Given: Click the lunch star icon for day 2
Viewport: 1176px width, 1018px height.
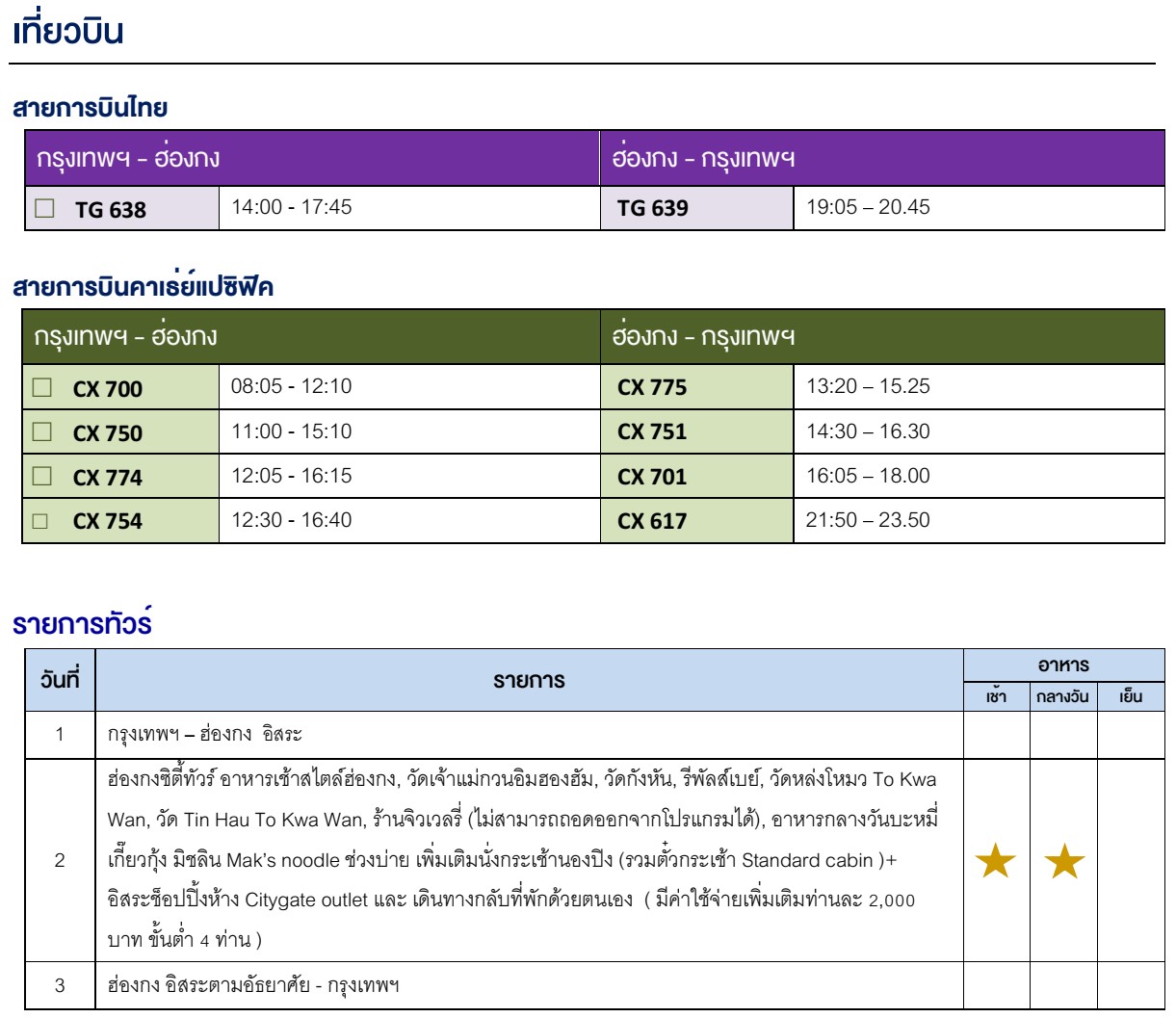Looking at the screenshot, I should (x=1064, y=861).
